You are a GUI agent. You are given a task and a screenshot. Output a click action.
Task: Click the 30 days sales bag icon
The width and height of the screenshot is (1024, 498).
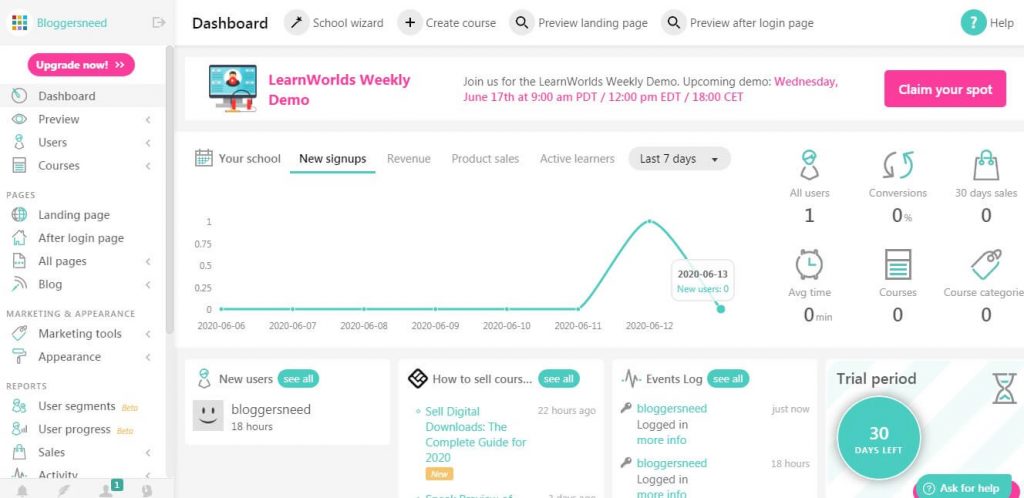click(986, 165)
